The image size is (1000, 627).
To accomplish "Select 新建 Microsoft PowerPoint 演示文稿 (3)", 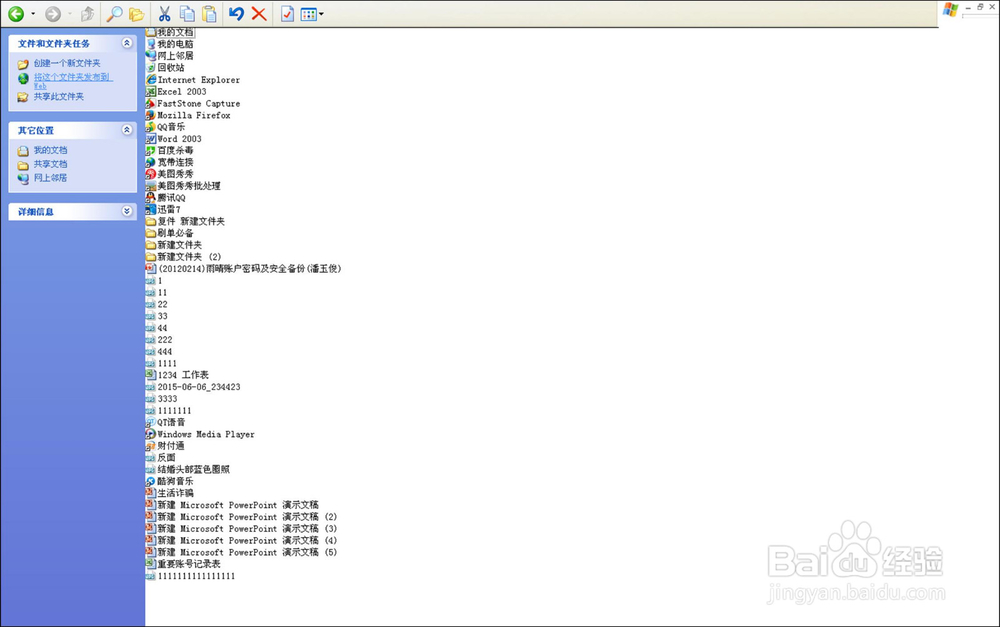I will [x=242, y=528].
